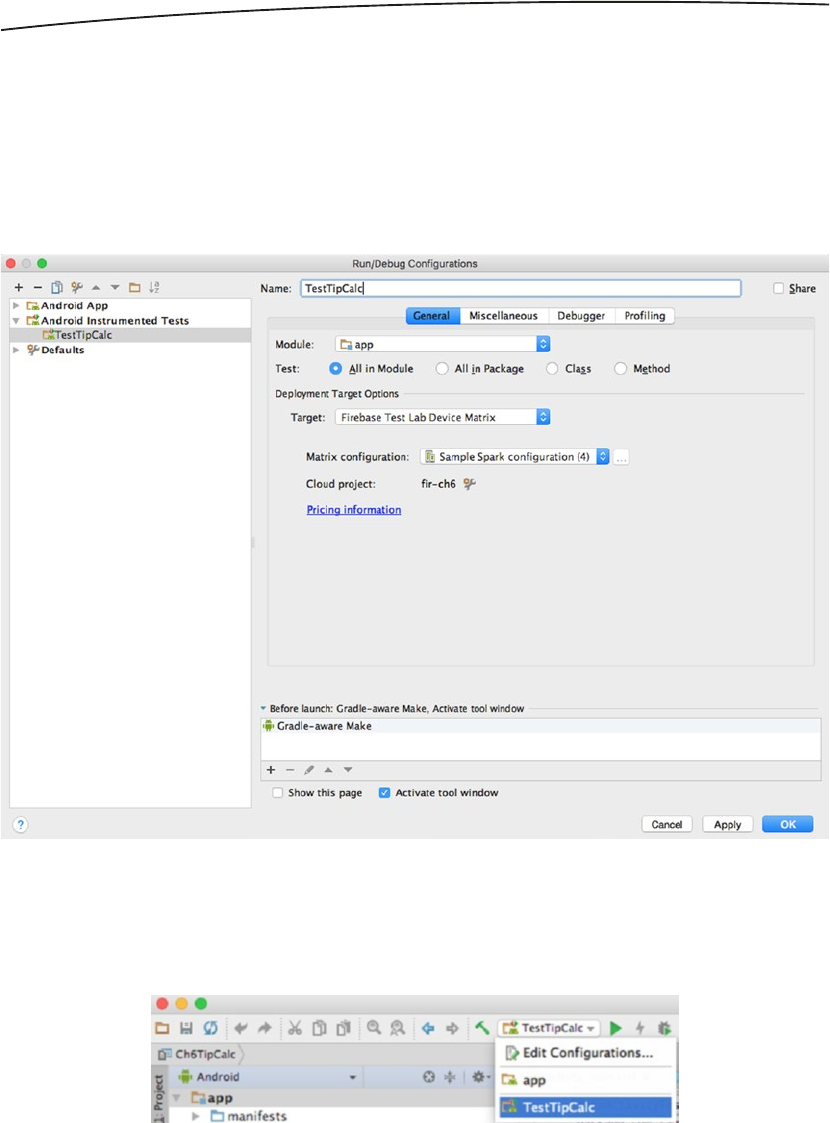Open the Module app dropdown

(x=443, y=344)
